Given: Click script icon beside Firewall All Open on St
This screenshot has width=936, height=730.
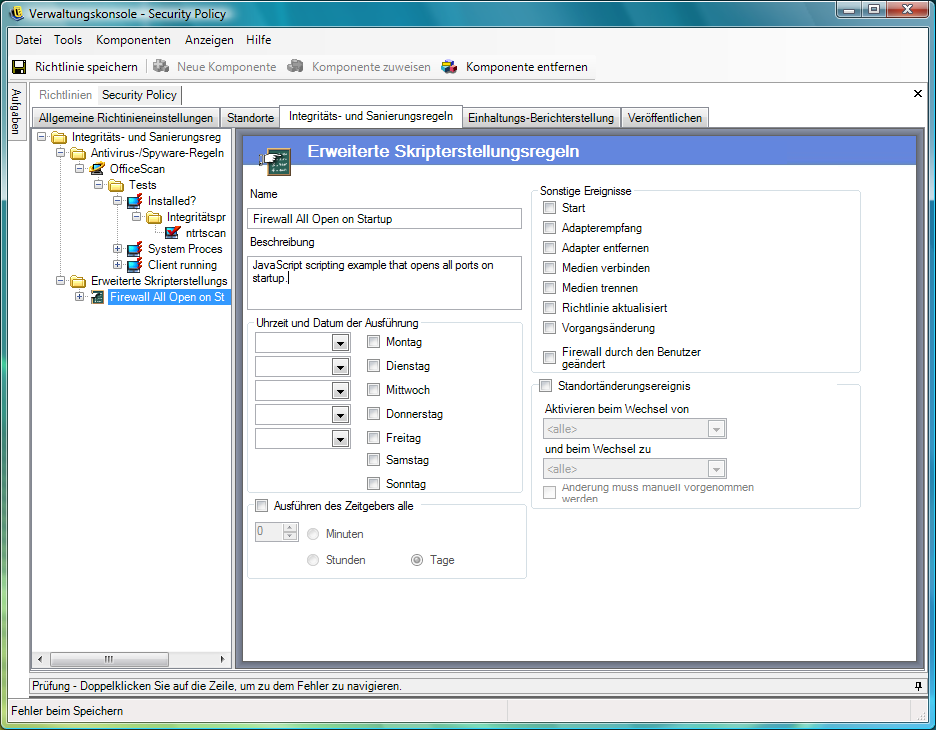Looking at the screenshot, I should coord(97,297).
